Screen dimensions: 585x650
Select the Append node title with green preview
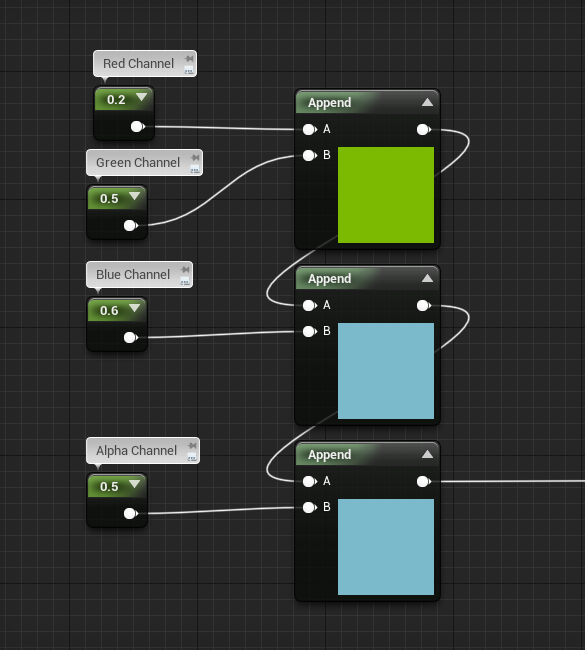pos(329,102)
